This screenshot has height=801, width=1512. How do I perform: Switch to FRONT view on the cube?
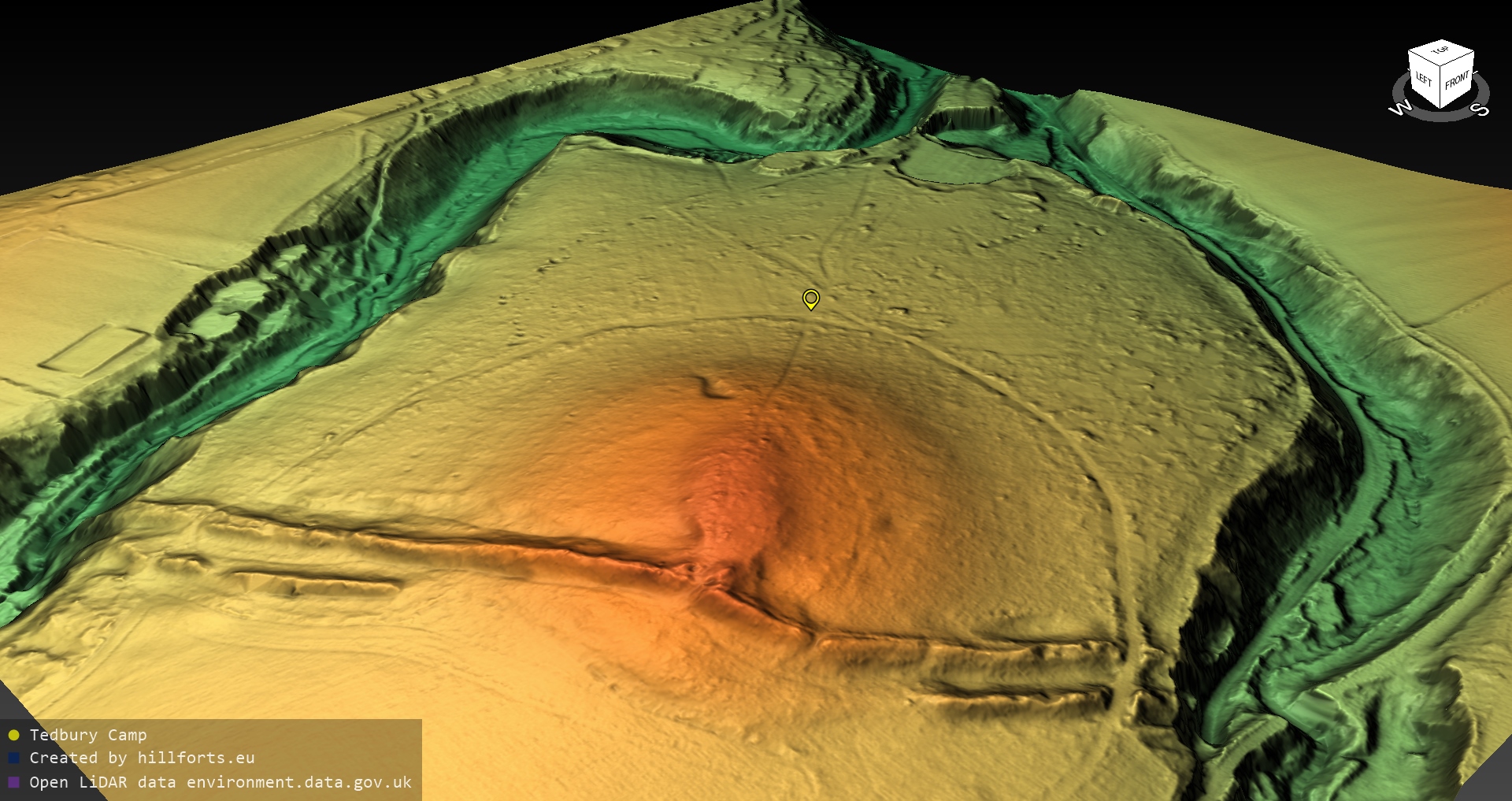[x=1457, y=80]
